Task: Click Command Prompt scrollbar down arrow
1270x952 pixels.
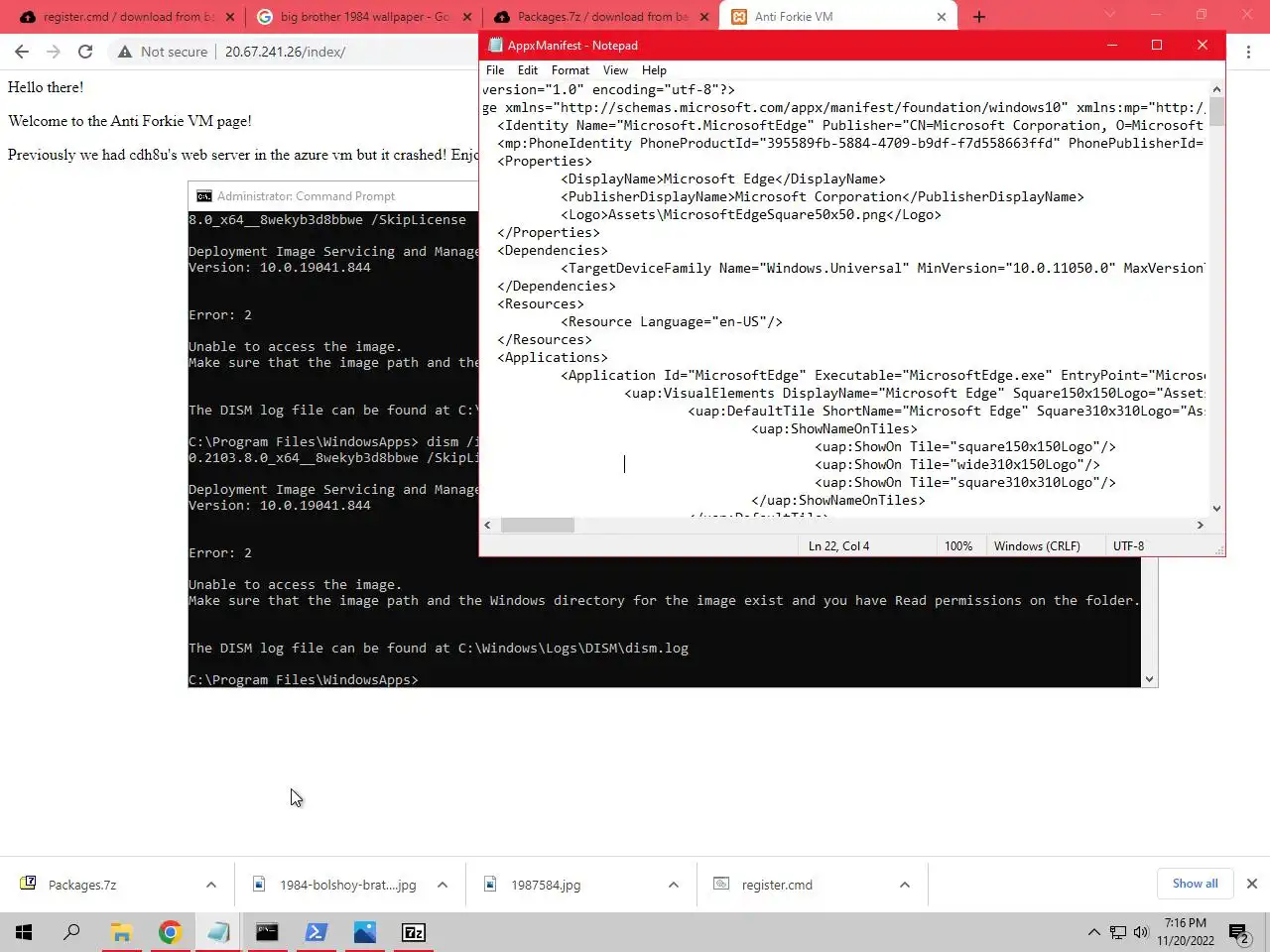Action: tap(1149, 679)
